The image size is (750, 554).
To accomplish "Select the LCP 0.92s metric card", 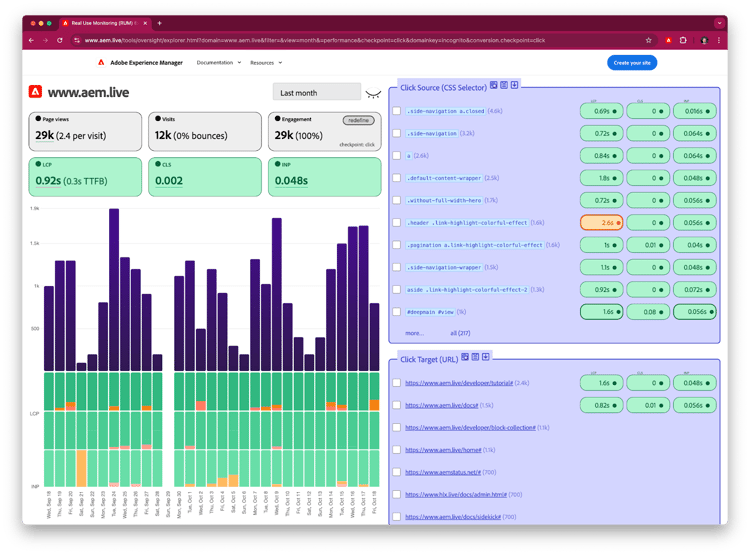I will 85,177.
